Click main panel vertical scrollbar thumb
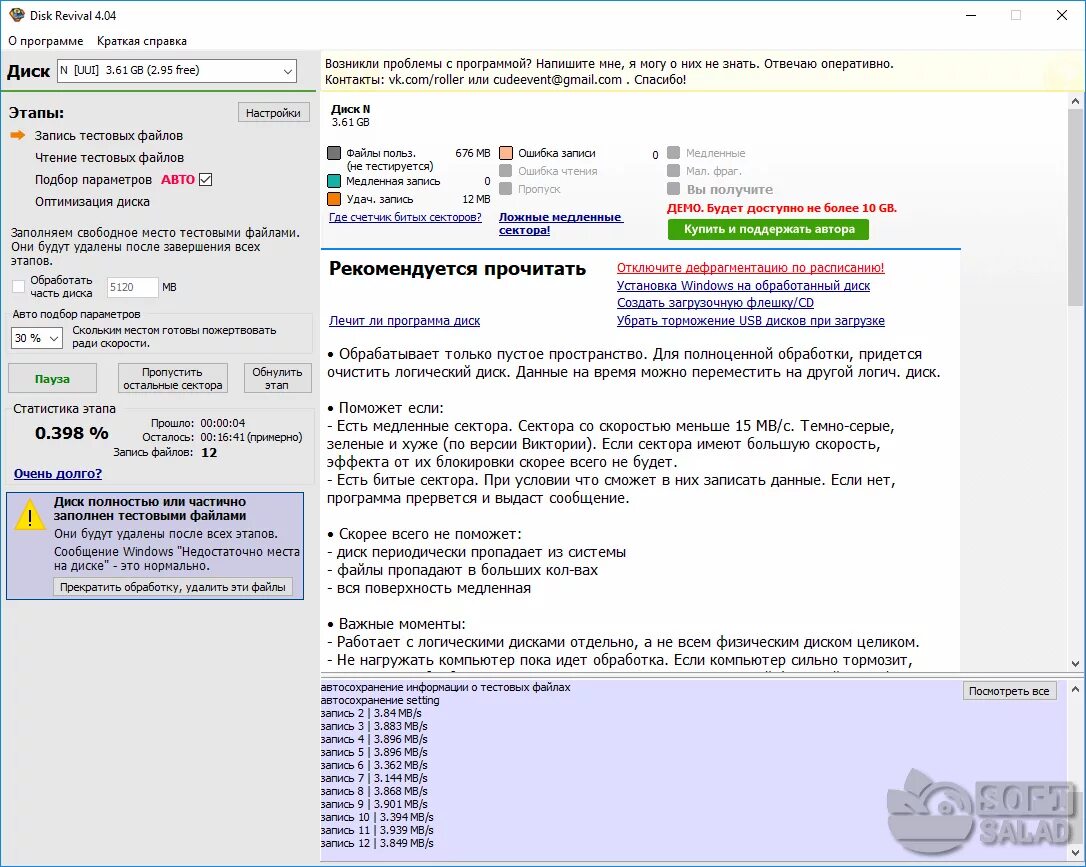Screen dimensions: 1086x867 [x=1075, y=208]
